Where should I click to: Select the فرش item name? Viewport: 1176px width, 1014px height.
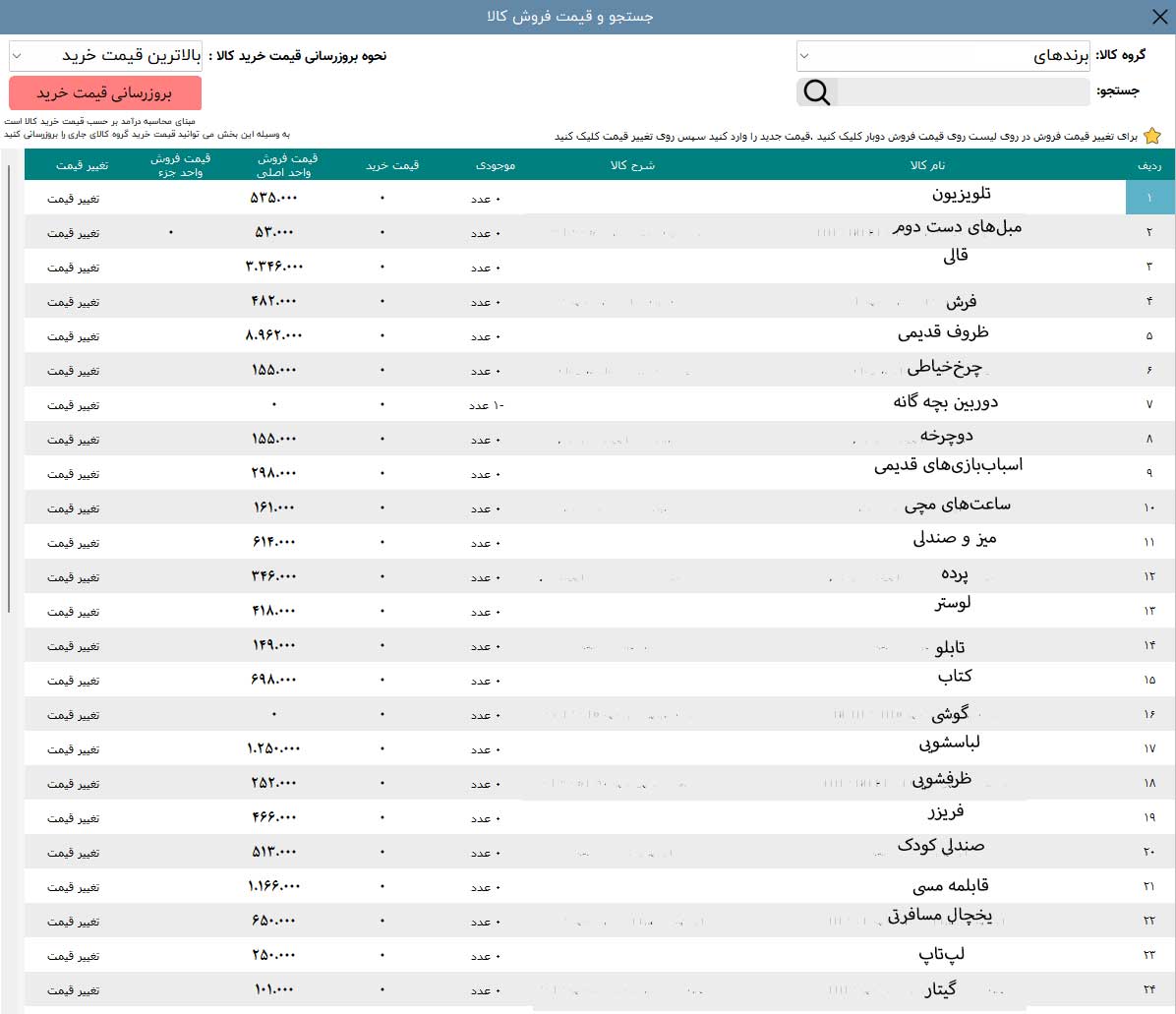tap(961, 302)
